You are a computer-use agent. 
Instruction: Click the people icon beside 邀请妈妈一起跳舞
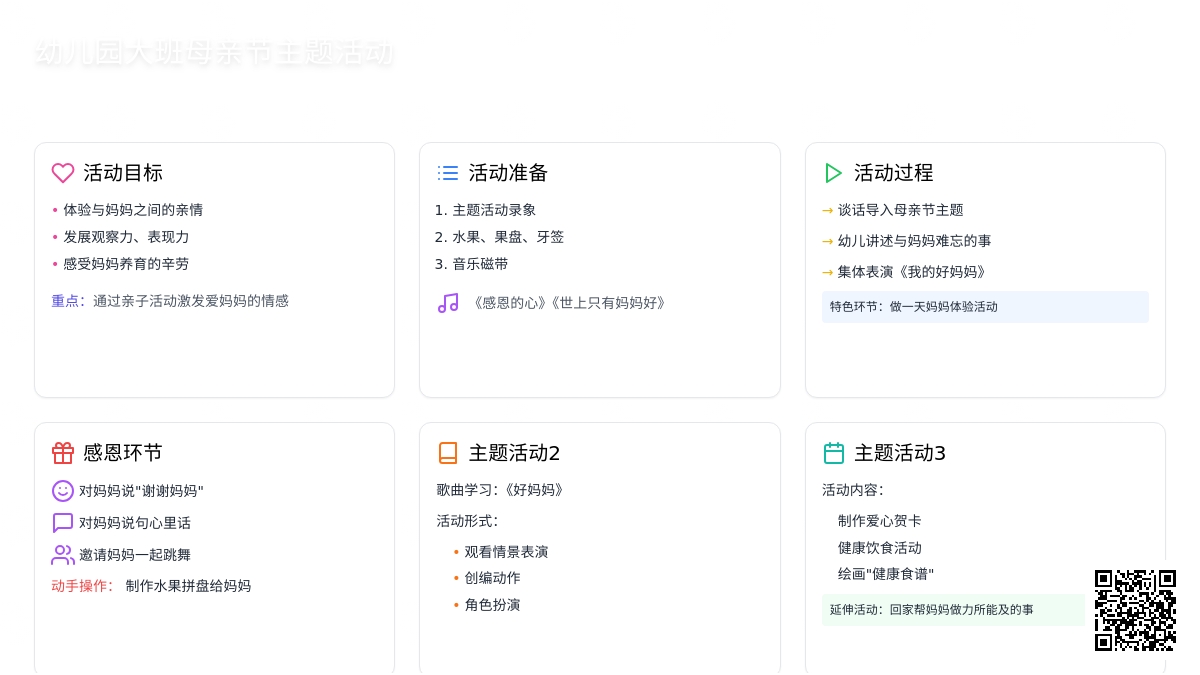pyautogui.click(x=63, y=555)
